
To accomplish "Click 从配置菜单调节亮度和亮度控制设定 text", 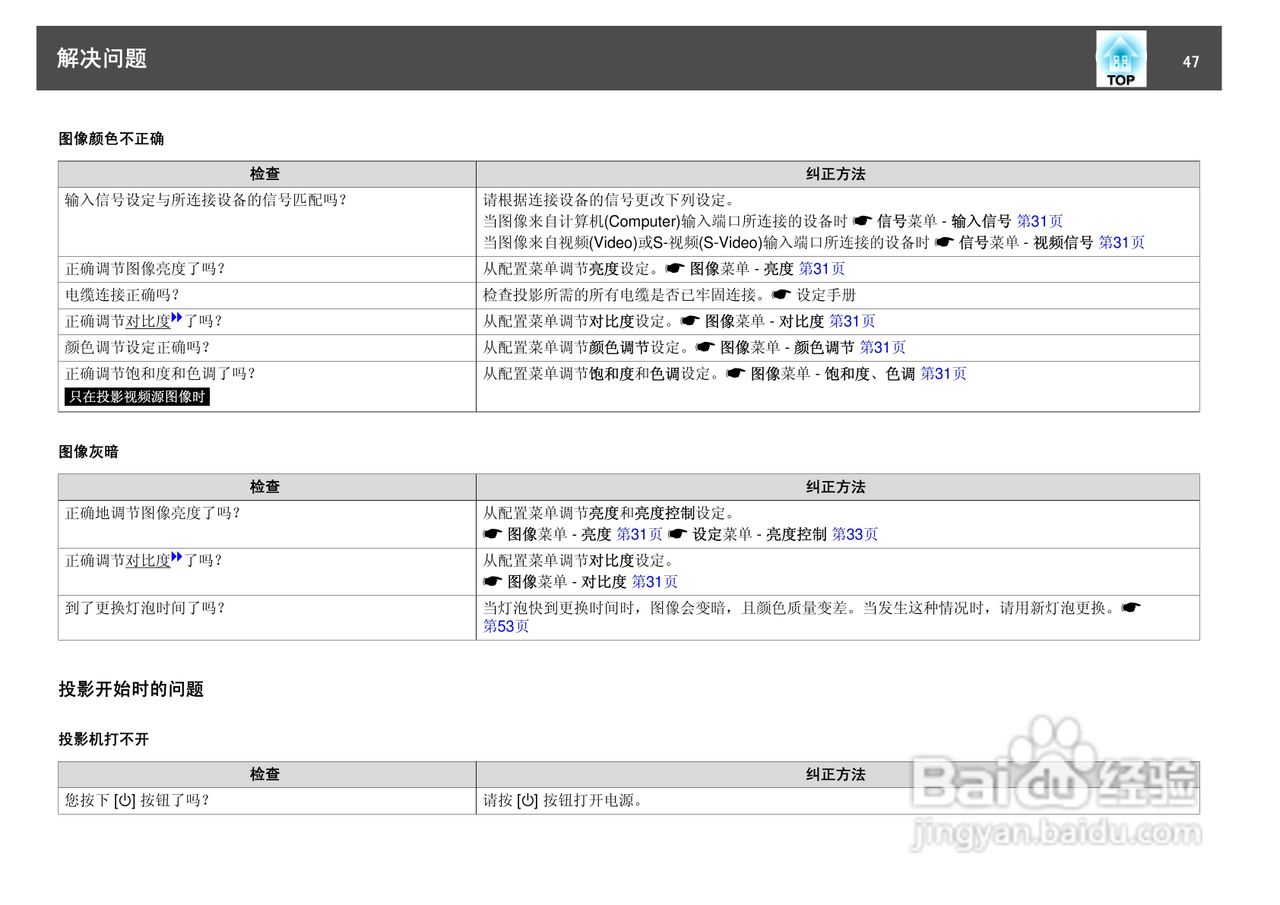I will 610,513.
